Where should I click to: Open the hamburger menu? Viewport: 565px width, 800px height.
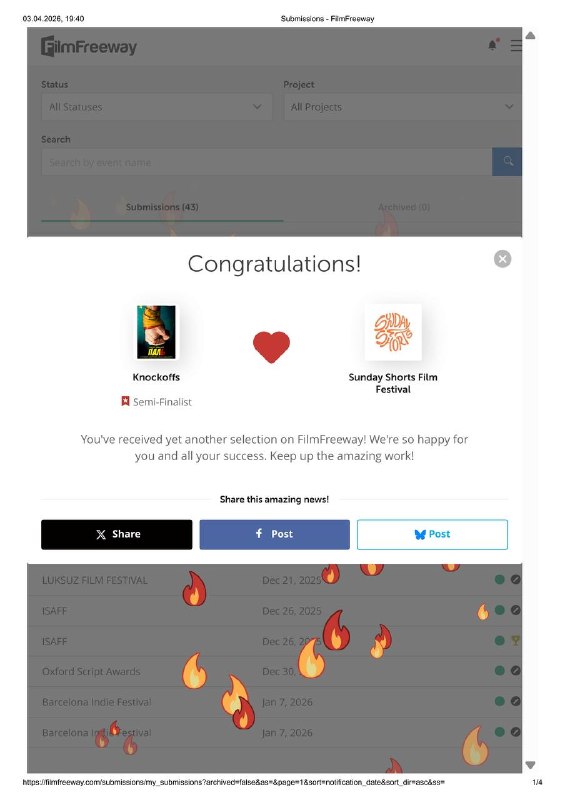point(516,45)
